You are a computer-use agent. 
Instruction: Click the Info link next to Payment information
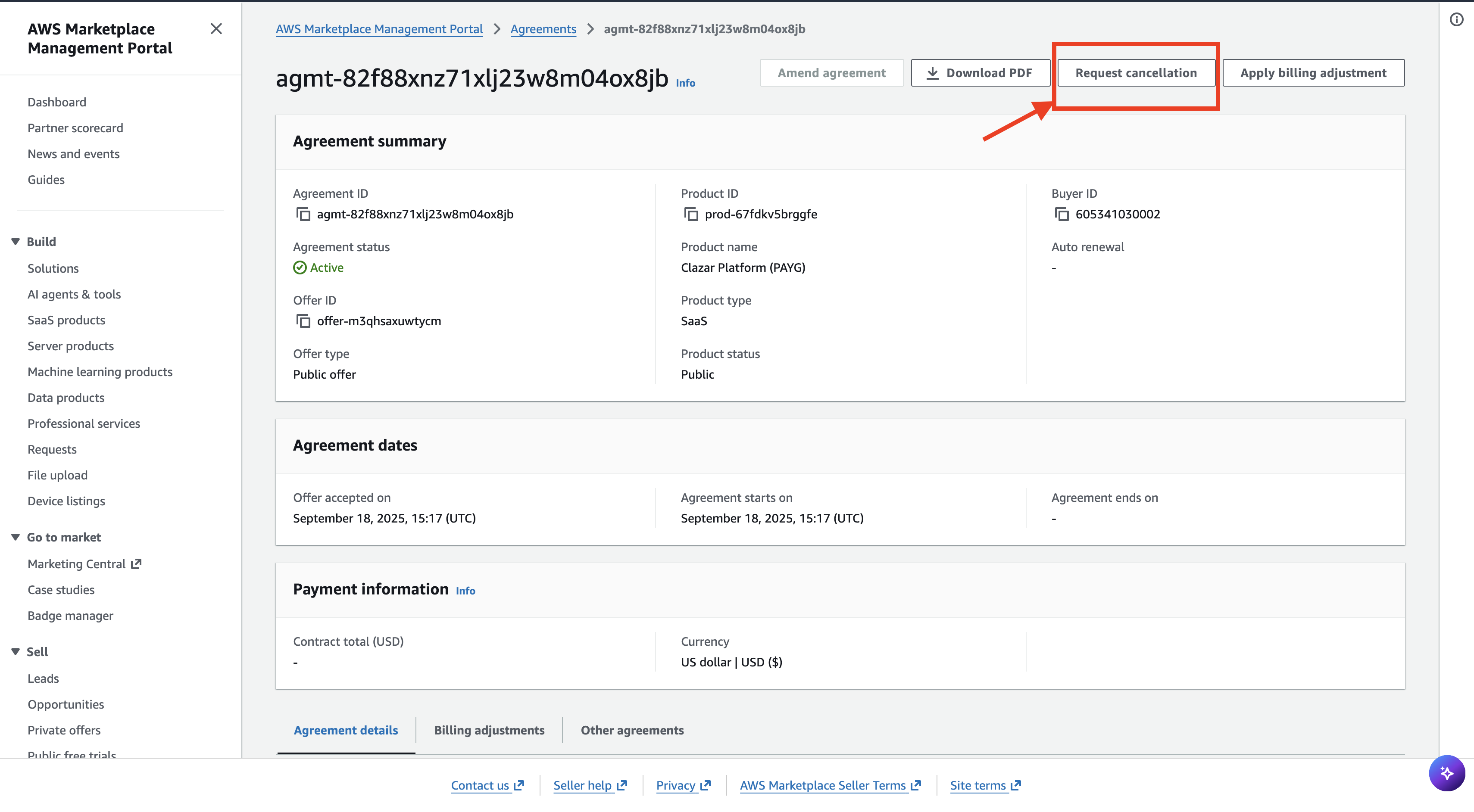tap(465, 591)
